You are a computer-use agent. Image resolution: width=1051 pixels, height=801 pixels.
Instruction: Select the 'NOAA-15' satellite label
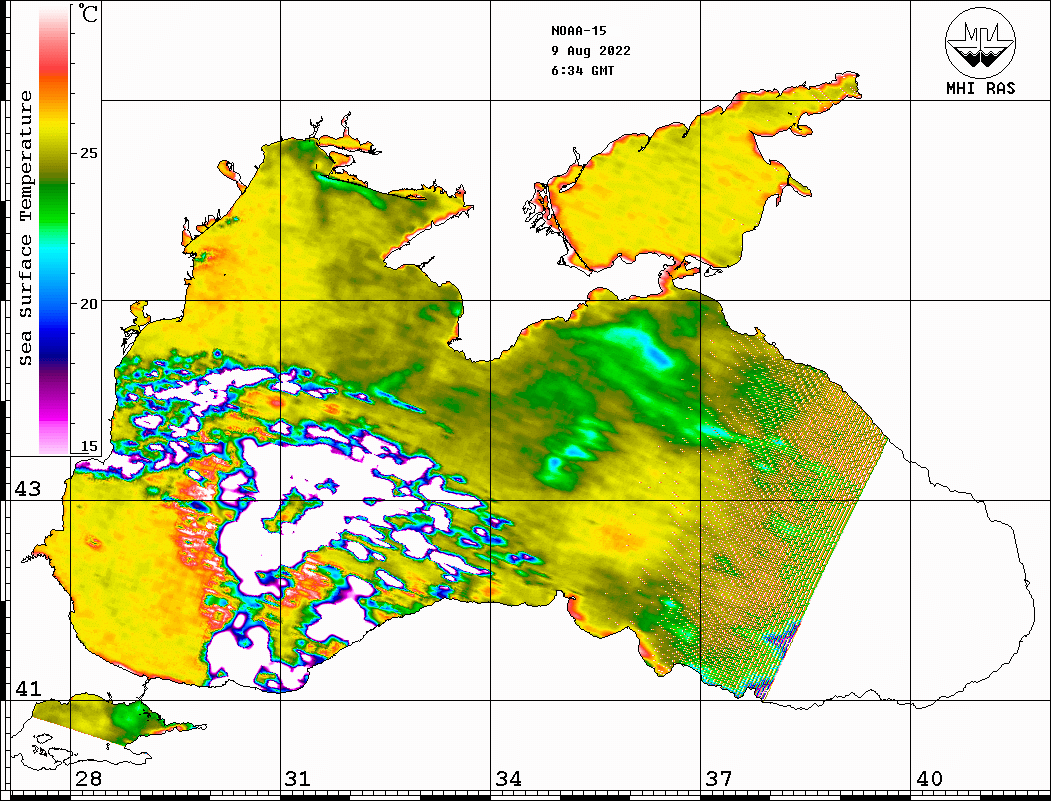coord(578,31)
